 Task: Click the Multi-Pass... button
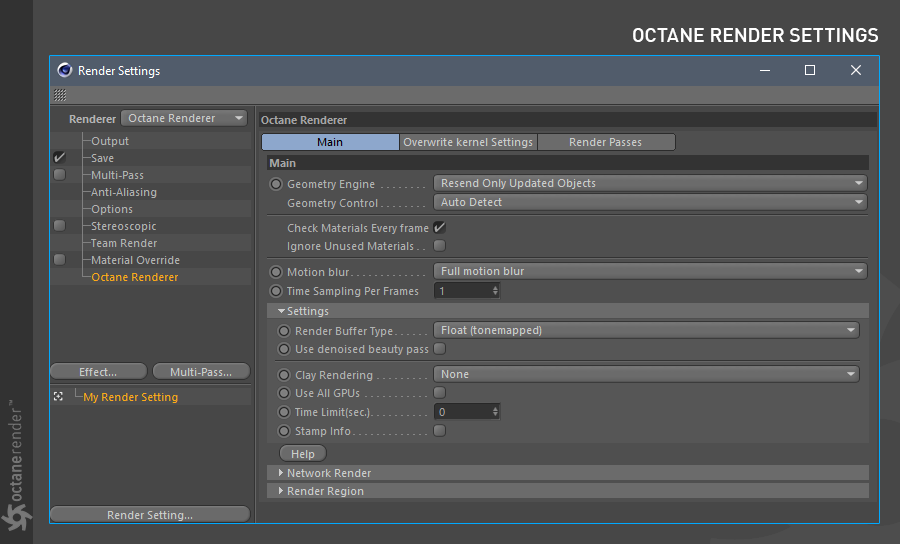201,372
